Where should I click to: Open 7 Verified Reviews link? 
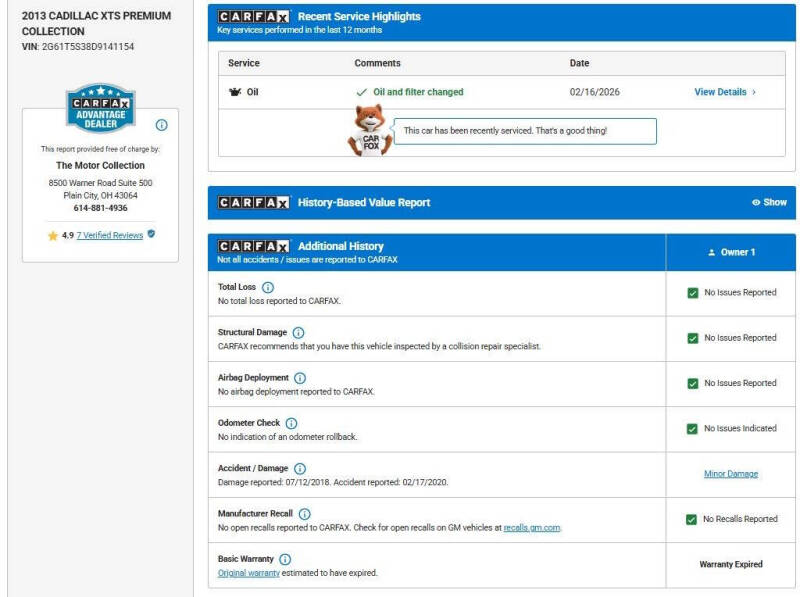click(x=110, y=235)
